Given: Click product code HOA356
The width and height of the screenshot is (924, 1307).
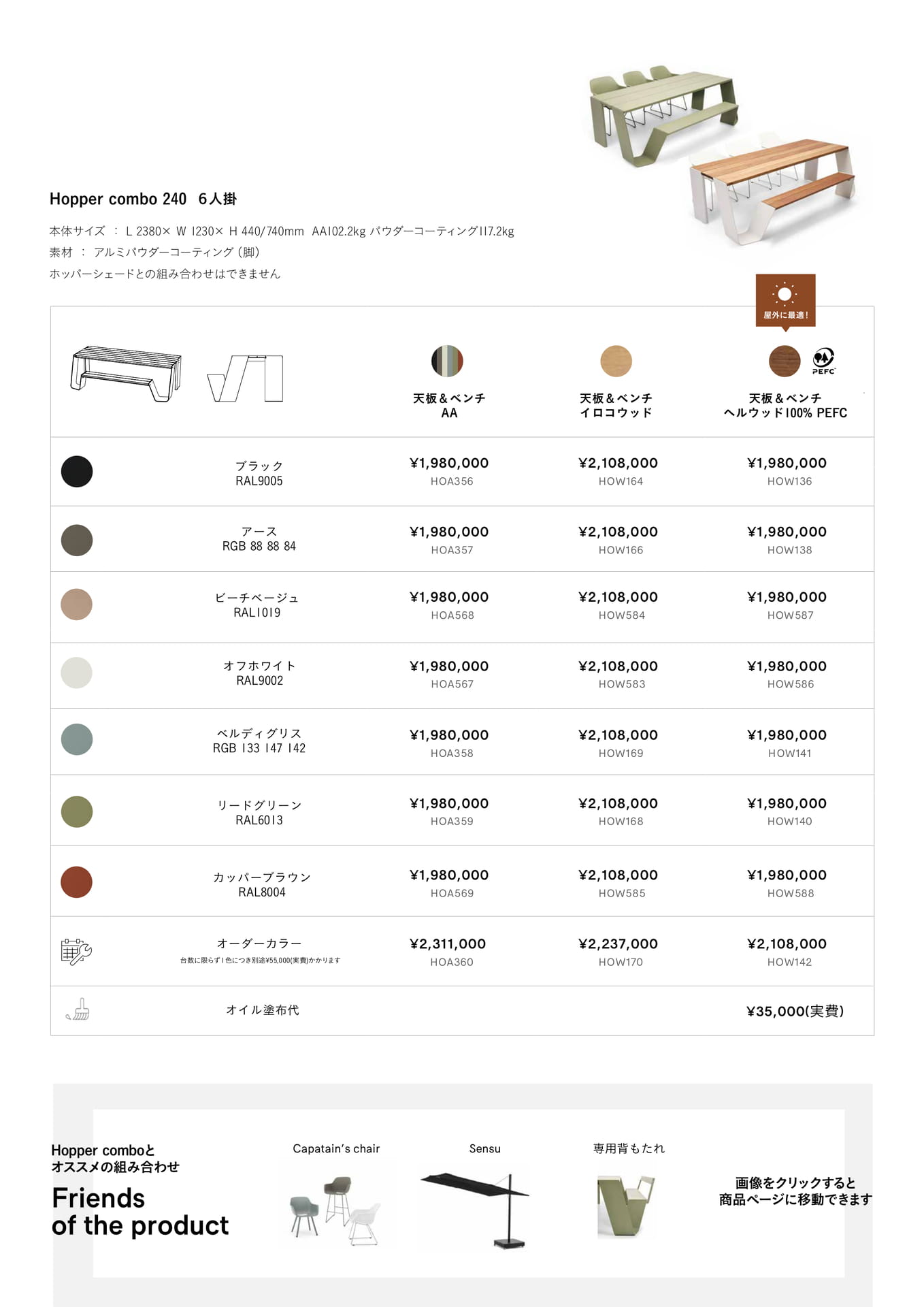Looking at the screenshot, I should point(452,481).
